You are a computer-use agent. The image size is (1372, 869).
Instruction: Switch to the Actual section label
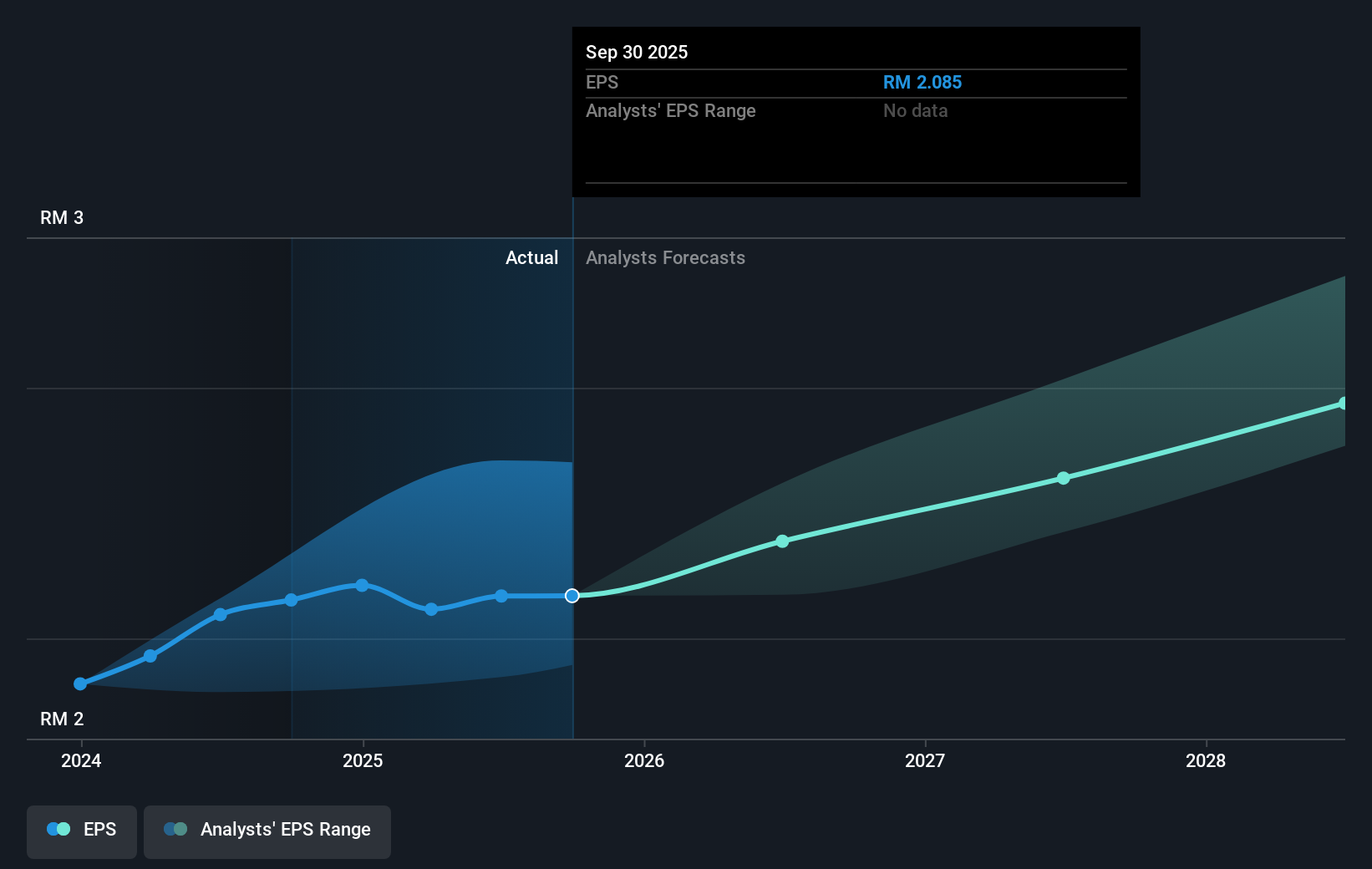pyautogui.click(x=531, y=257)
